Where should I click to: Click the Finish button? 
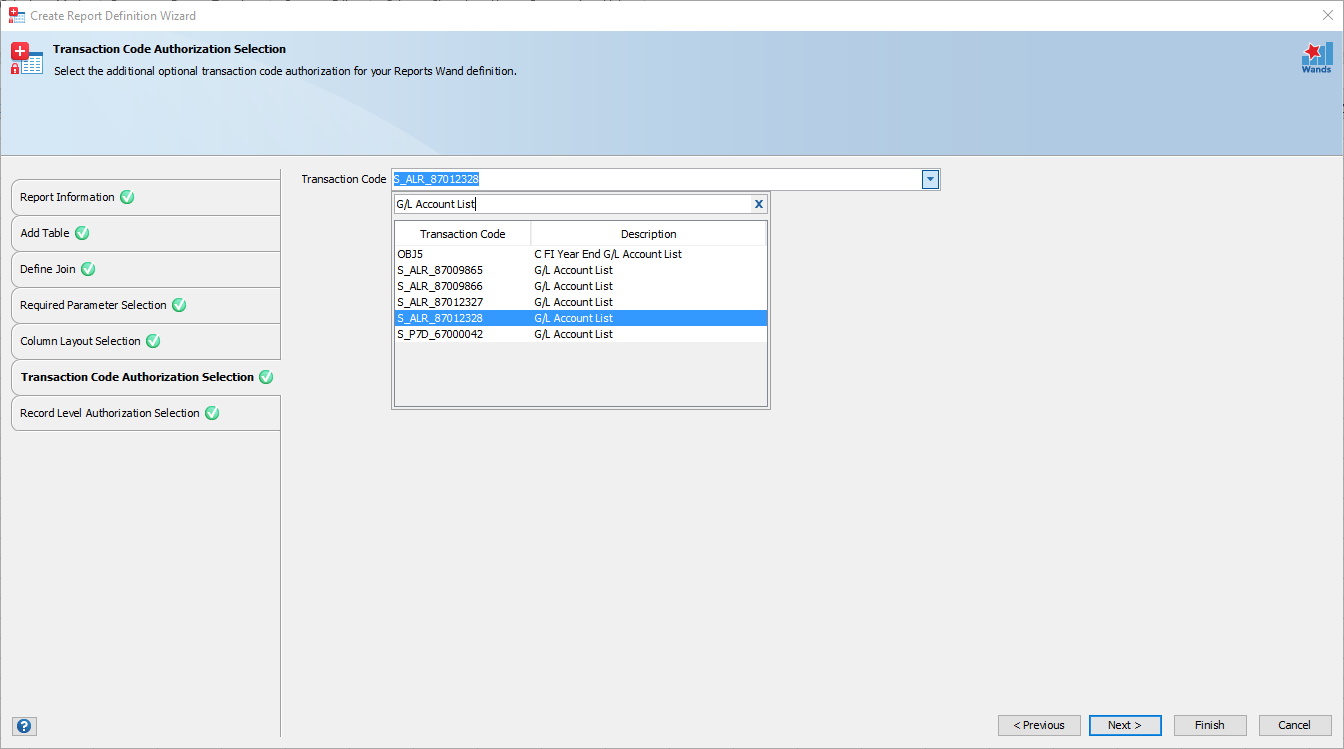tap(1210, 725)
